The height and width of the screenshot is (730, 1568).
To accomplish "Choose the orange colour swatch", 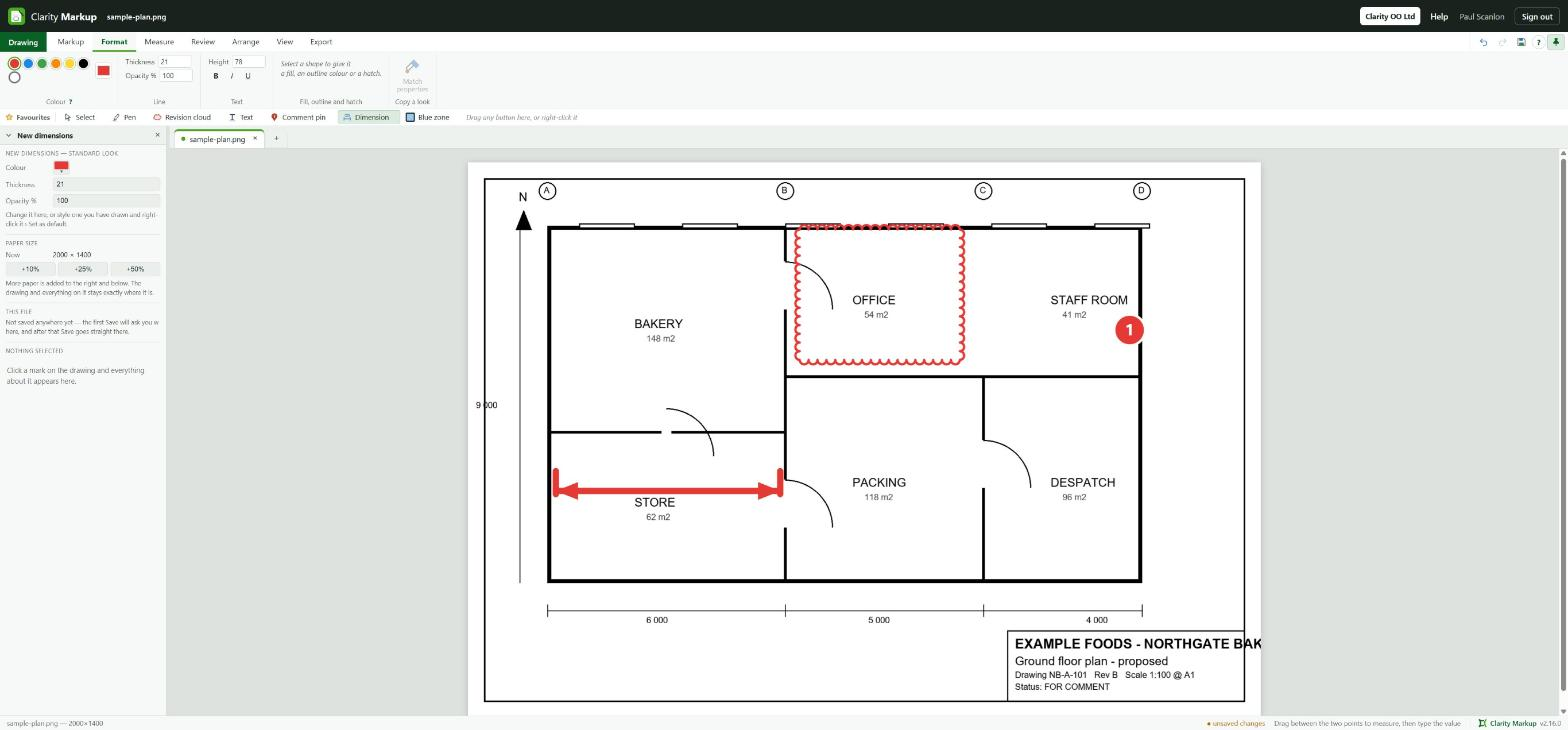I will point(56,64).
